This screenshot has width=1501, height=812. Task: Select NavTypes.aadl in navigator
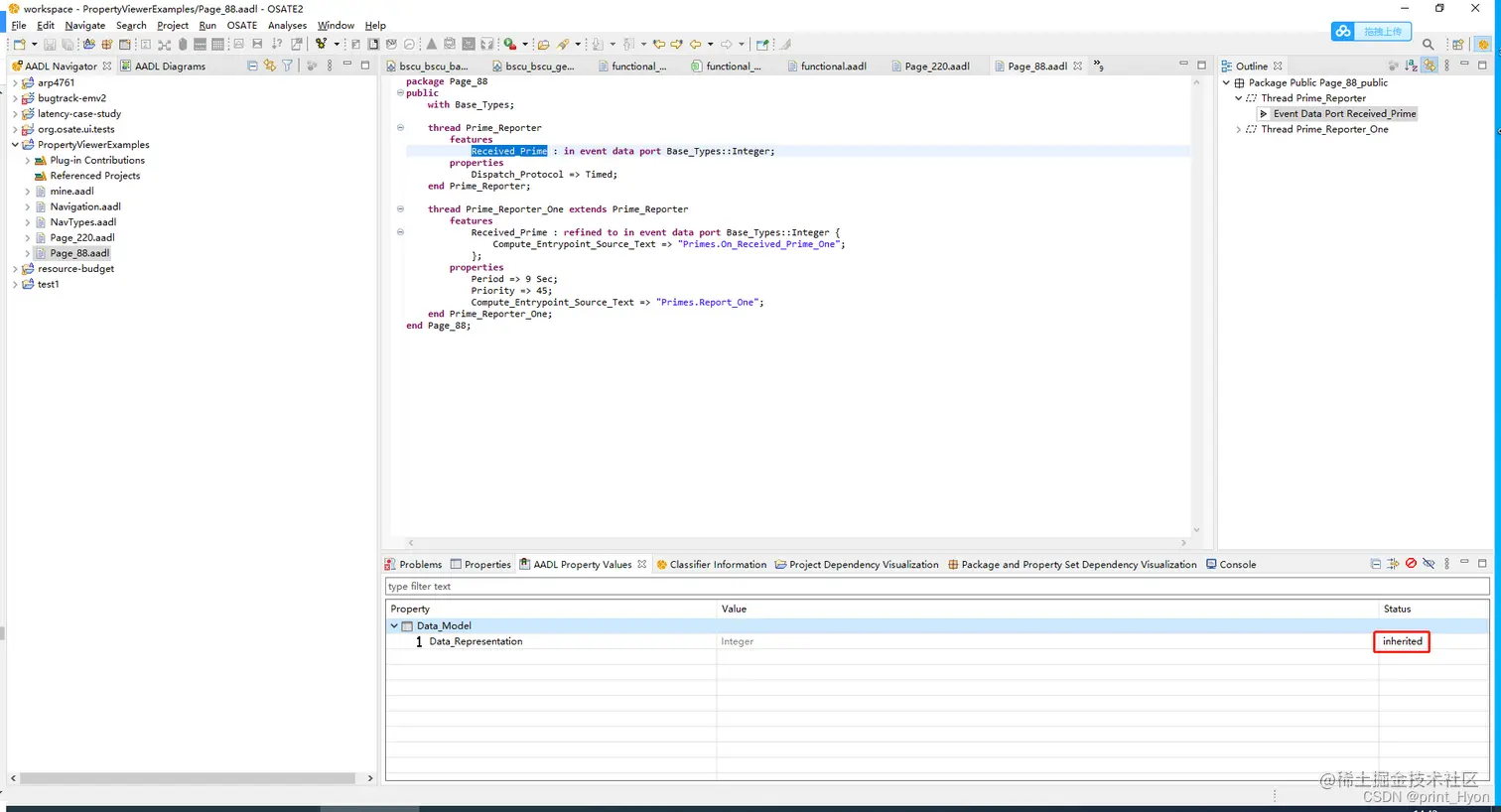click(83, 222)
